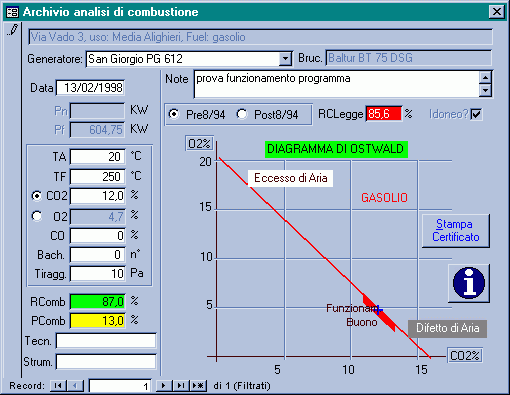Close the Archivio analisi di combustione window
Viewport: 510px width, 395px height.
[496, 12]
